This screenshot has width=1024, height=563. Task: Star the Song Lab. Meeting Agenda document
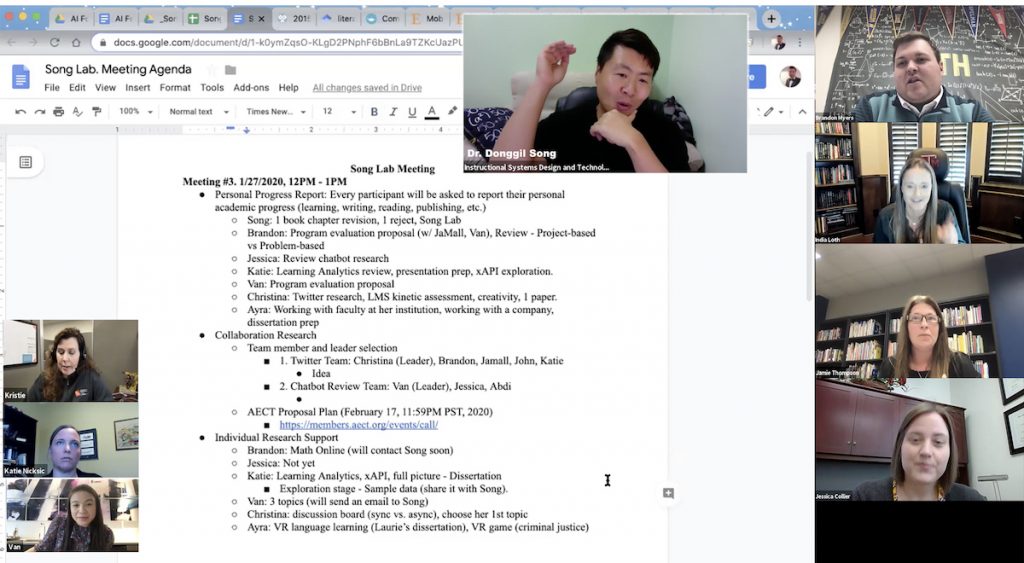[x=211, y=70]
